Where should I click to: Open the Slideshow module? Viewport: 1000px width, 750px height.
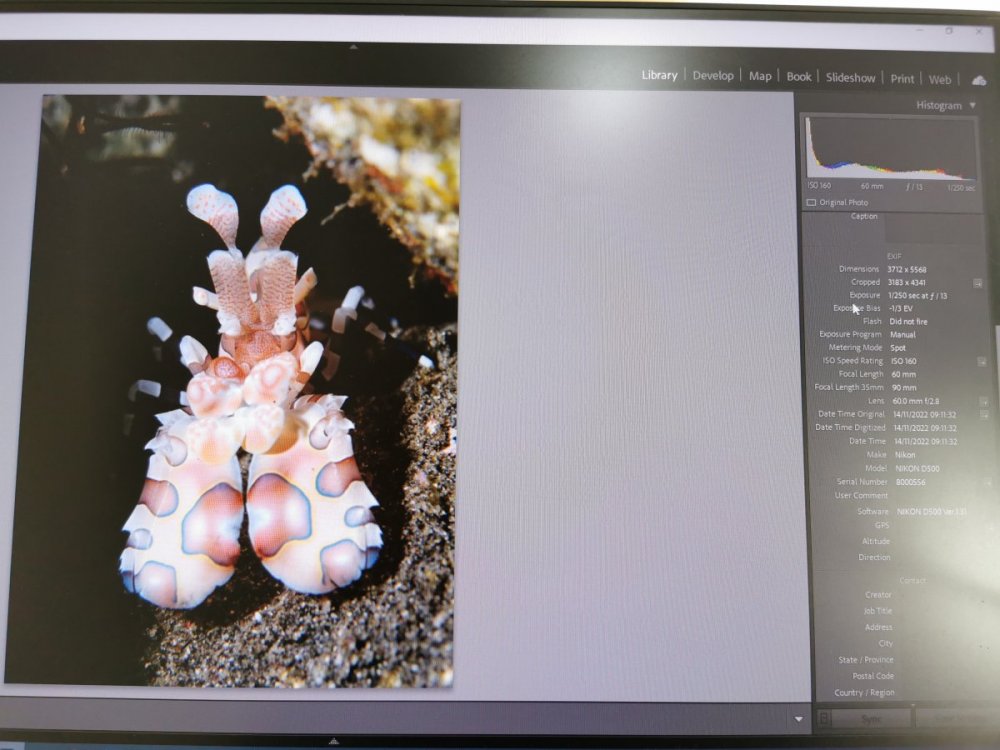point(850,78)
